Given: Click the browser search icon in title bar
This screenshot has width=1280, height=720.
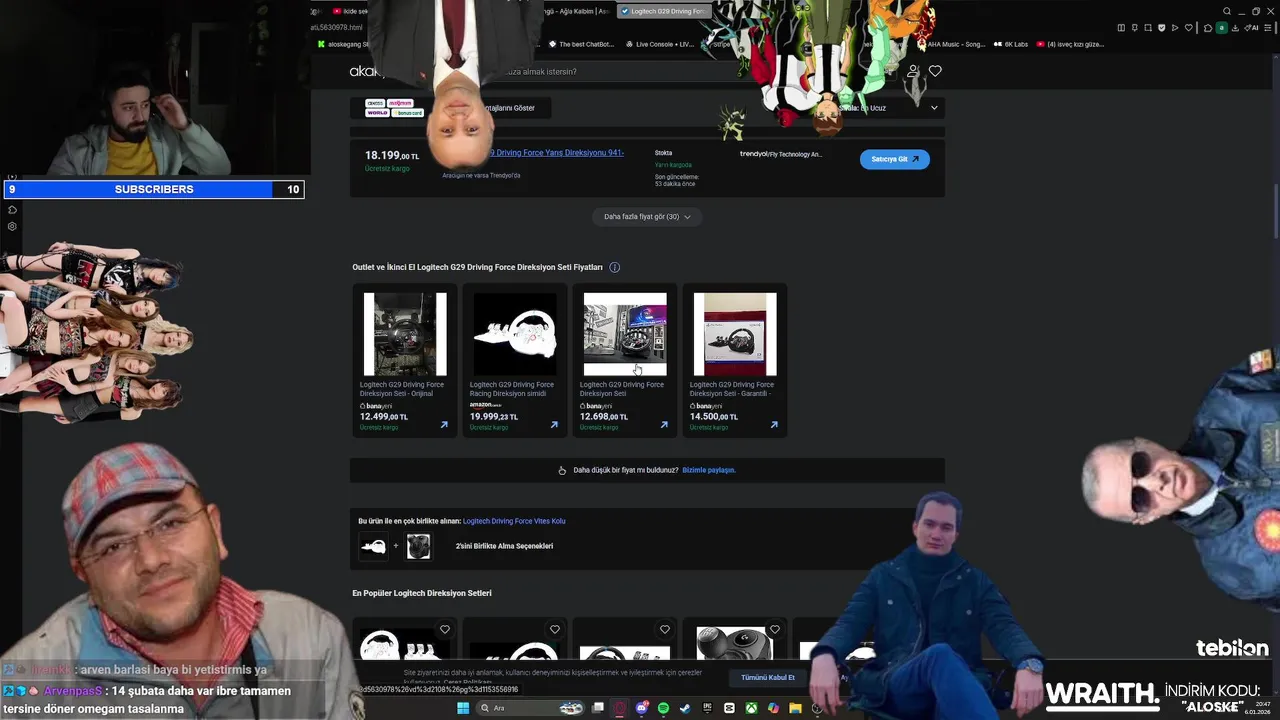Looking at the screenshot, I should tap(1227, 11).
